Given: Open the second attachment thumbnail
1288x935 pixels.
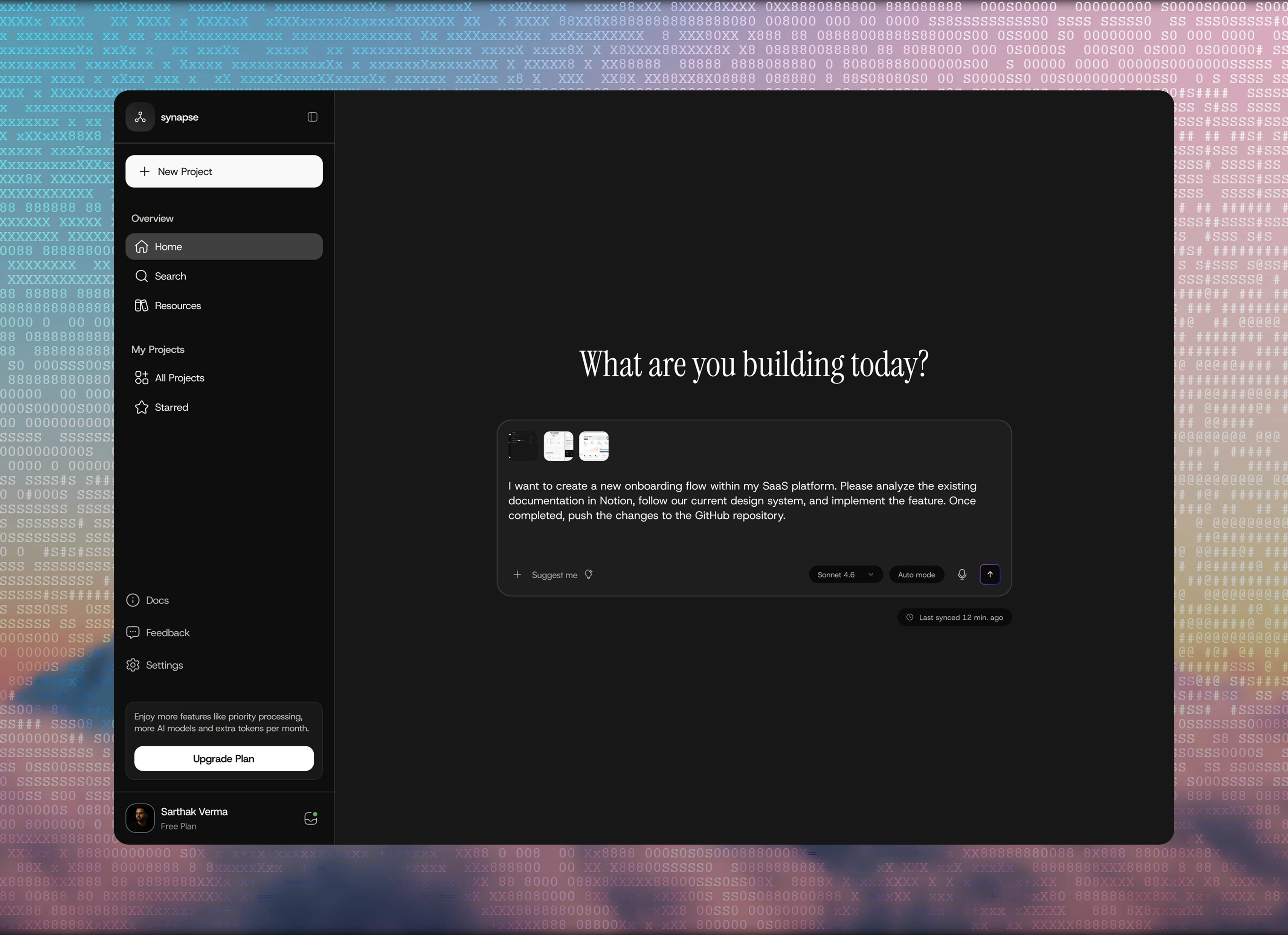Looking at the screenshot, I should click(x=558, y=446).
